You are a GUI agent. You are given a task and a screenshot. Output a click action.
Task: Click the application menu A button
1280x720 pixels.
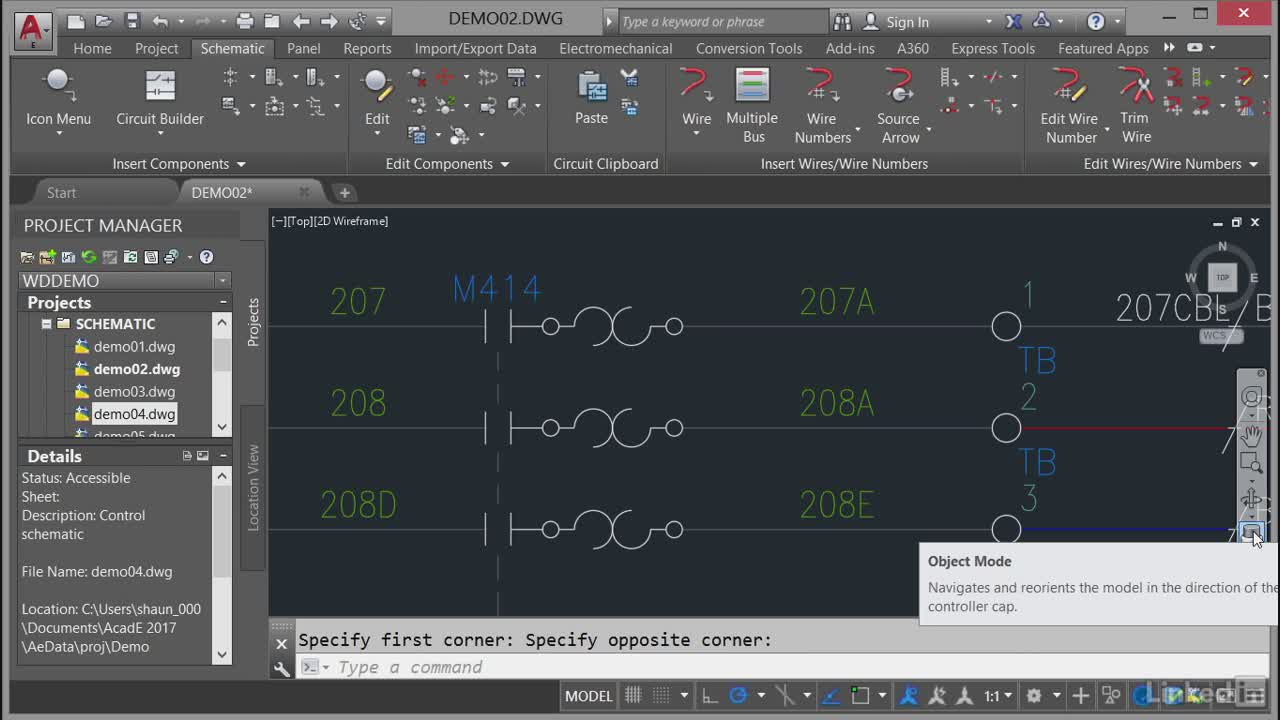coord(33,30)
